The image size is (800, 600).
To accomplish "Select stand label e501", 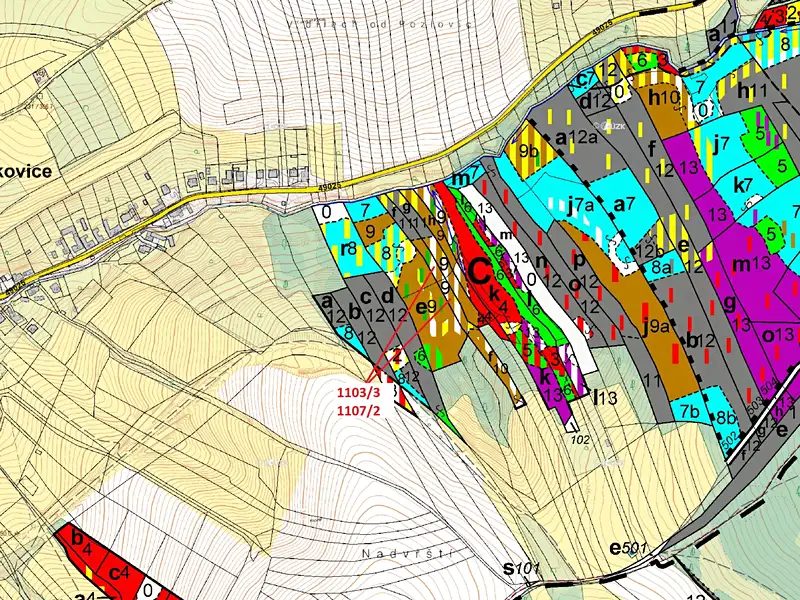I will coord(628,548).
